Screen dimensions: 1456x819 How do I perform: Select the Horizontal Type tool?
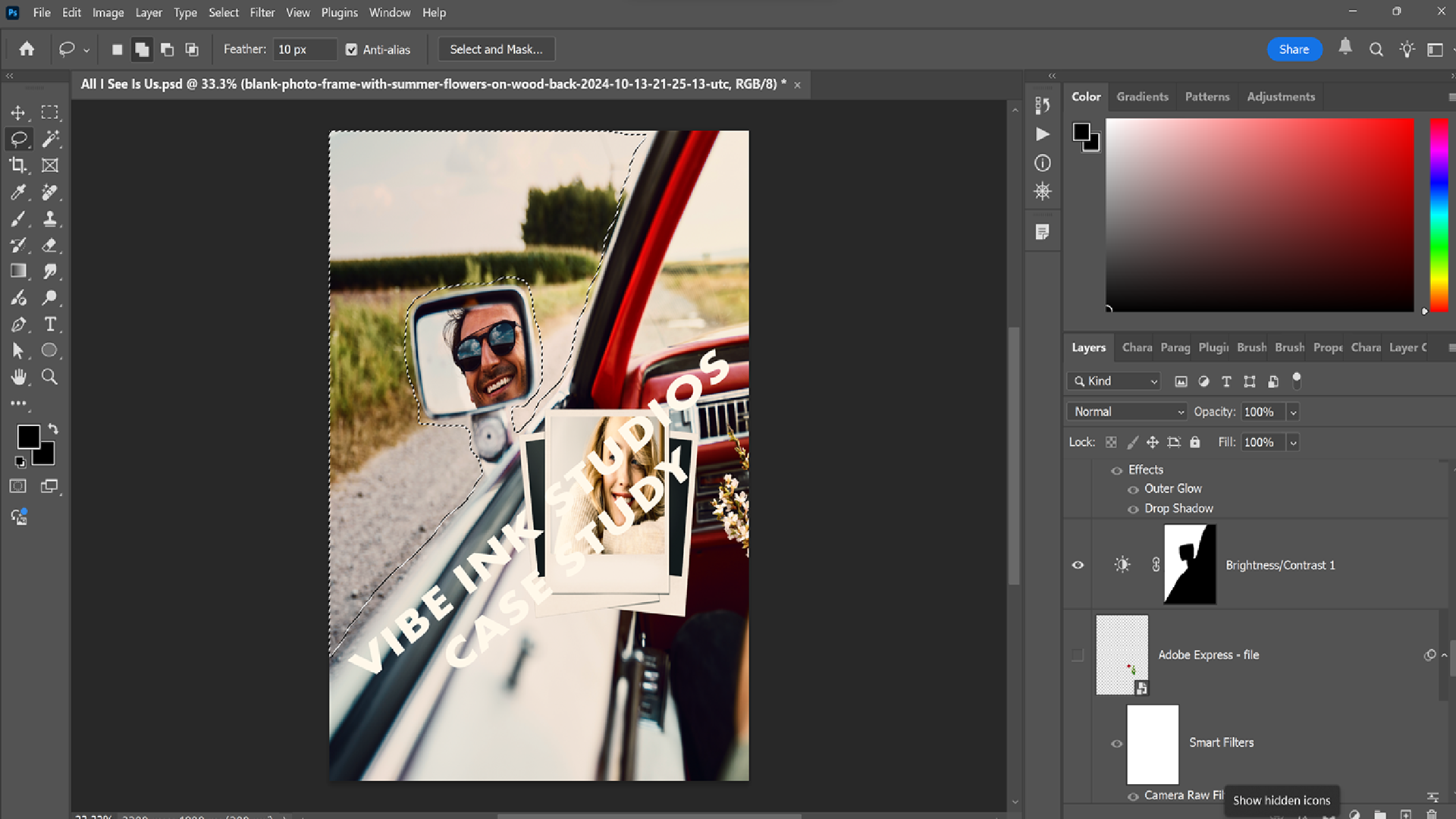[x=50, y=325]
